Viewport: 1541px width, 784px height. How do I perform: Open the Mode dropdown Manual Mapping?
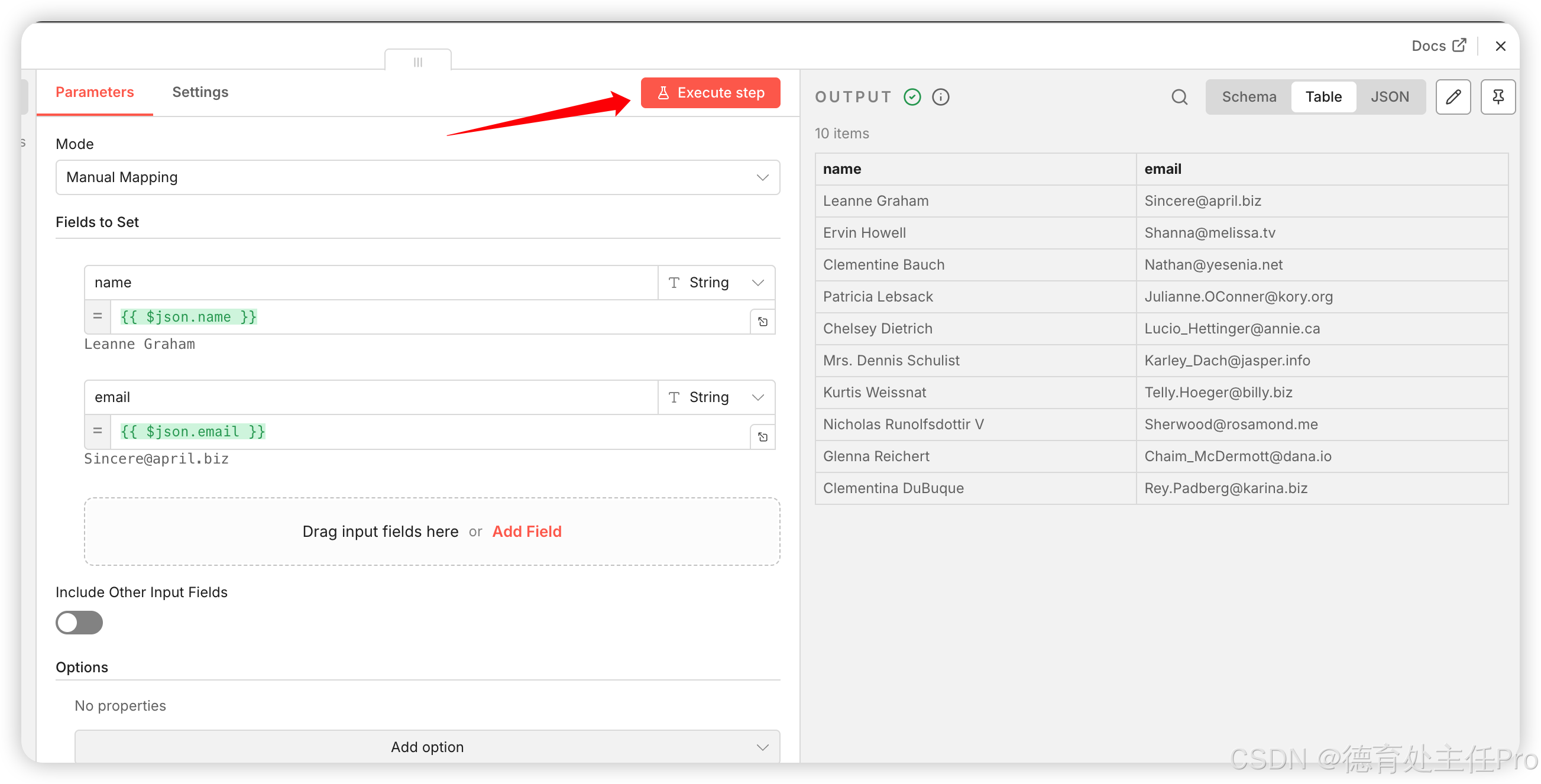pyautogui.click(x=417, y=177)
